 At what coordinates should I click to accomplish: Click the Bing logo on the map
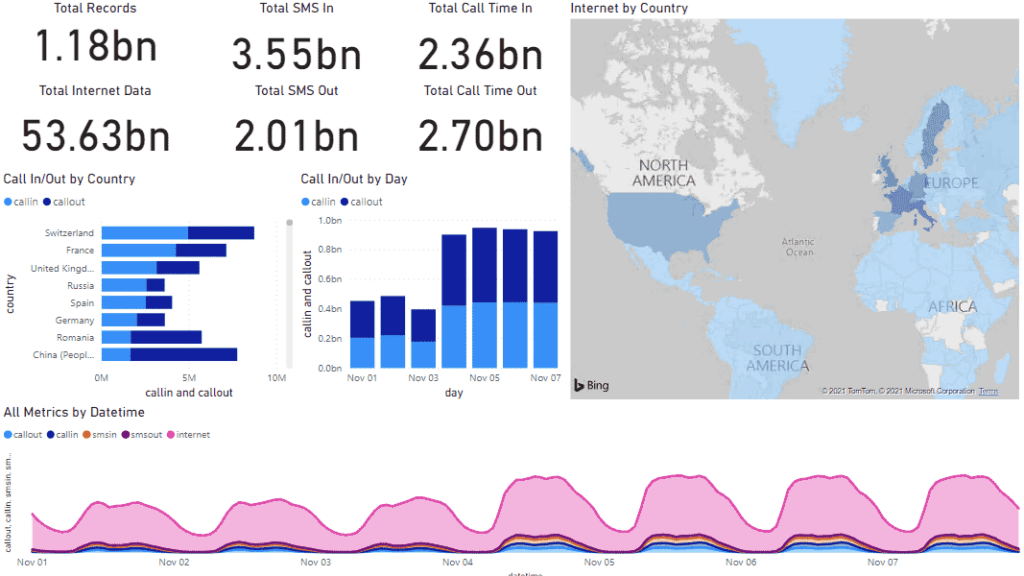[591, 385]
